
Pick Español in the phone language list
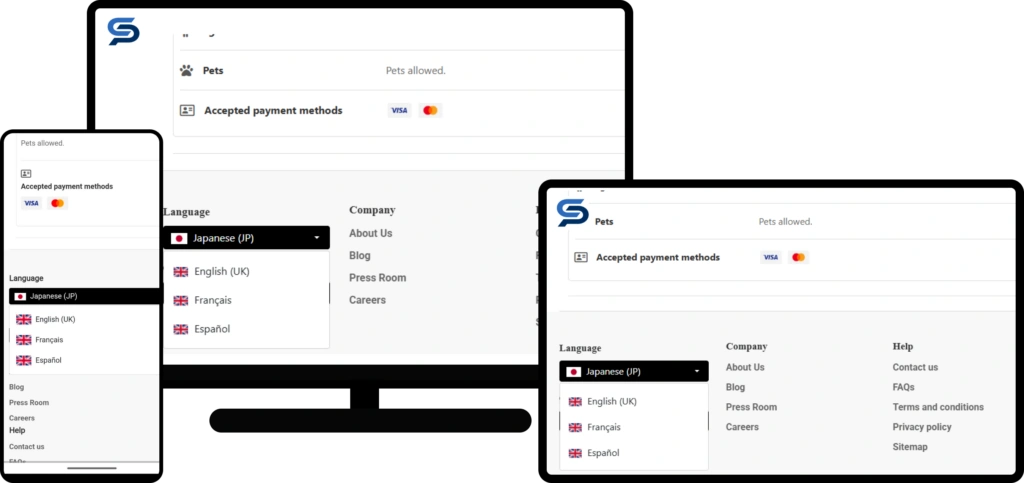pyautogui.click(x=48, y=360)
